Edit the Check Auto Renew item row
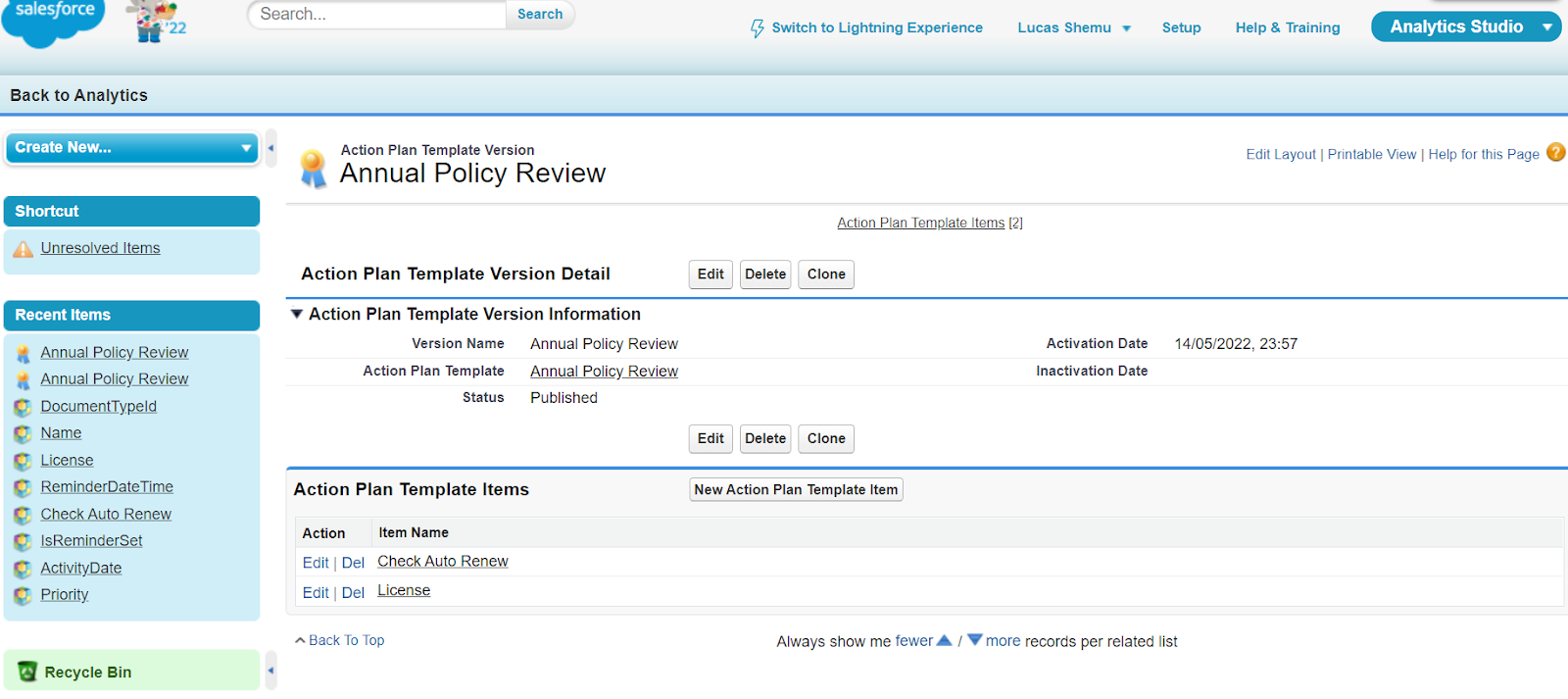1568x699 pixels. point(316,563)
